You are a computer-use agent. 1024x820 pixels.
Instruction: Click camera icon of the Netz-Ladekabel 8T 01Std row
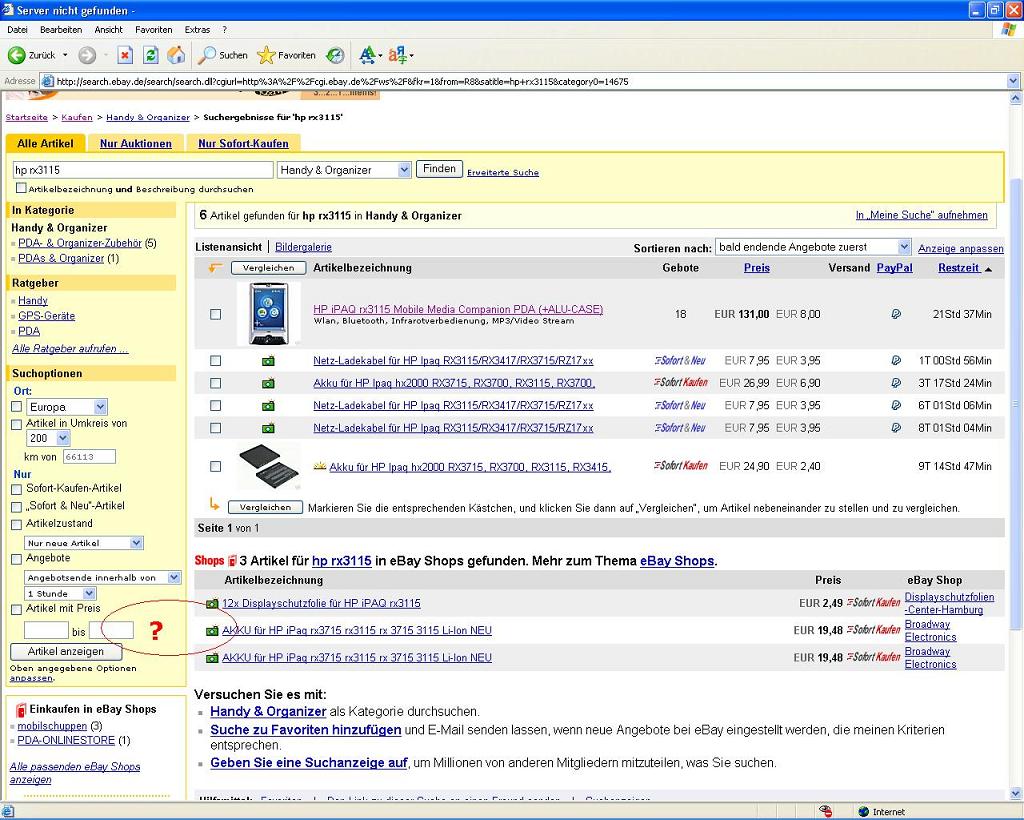[x=268, y=428]
